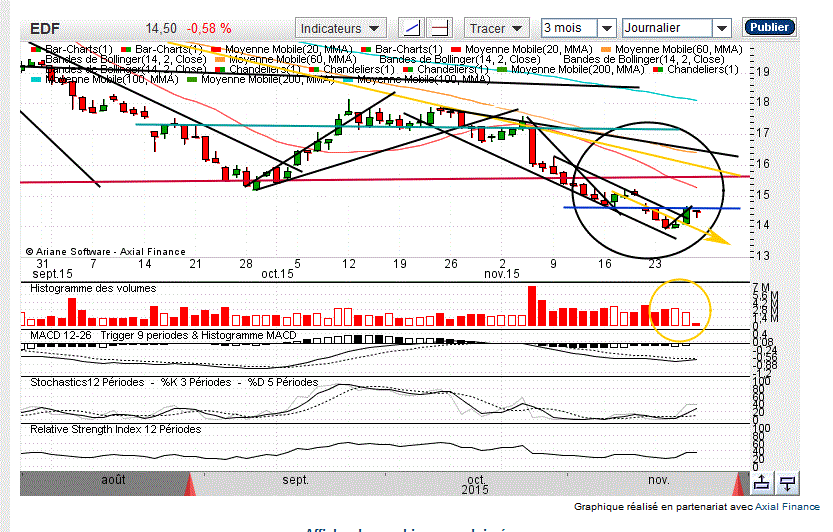Image resolution: width=833 pixels, height=532 pixels.
Task: Click the sept.15 date axis label
Action: (x=52, y=274)
